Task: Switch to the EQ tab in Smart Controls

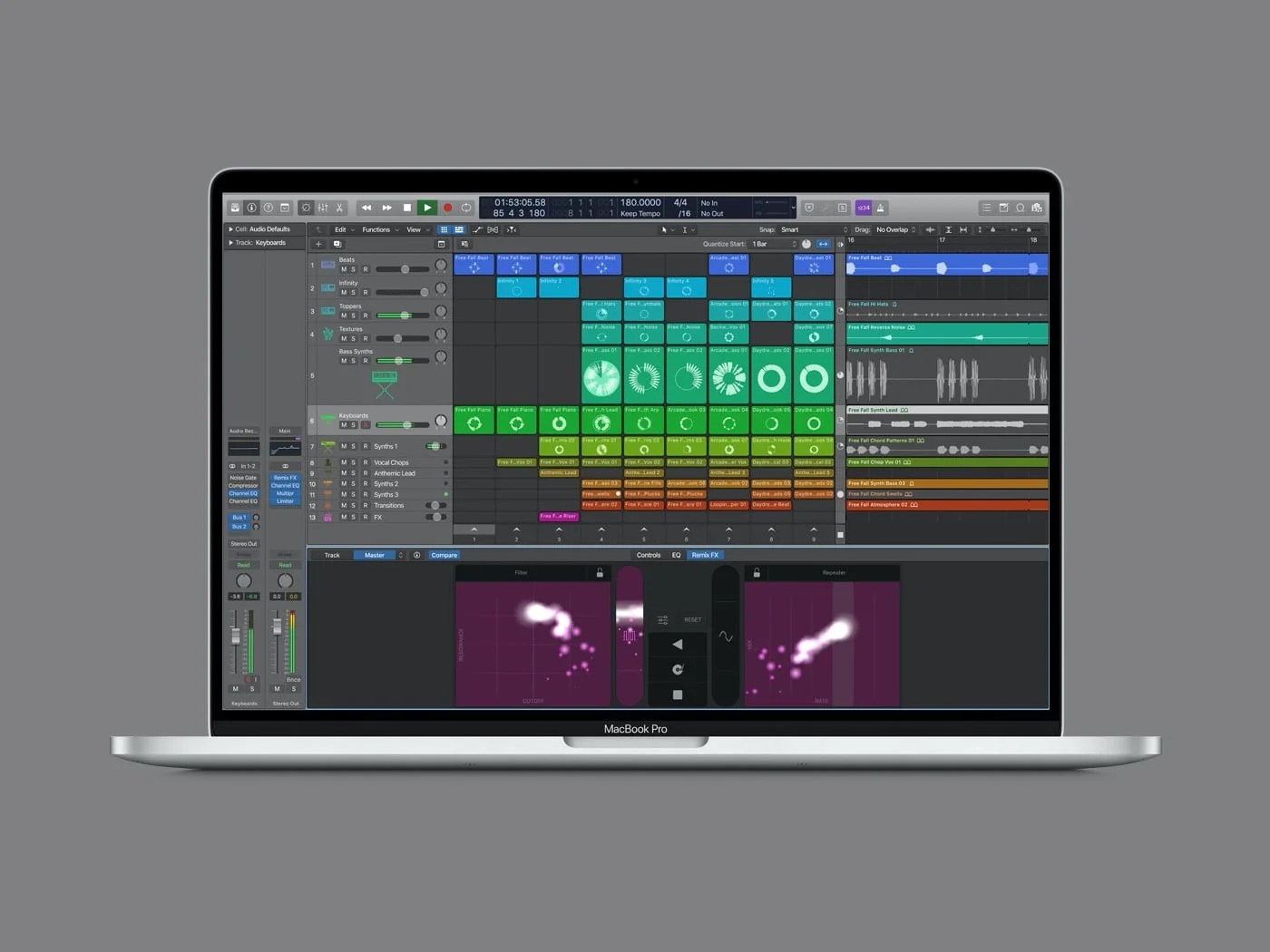Action: click(x=676, y=554)
